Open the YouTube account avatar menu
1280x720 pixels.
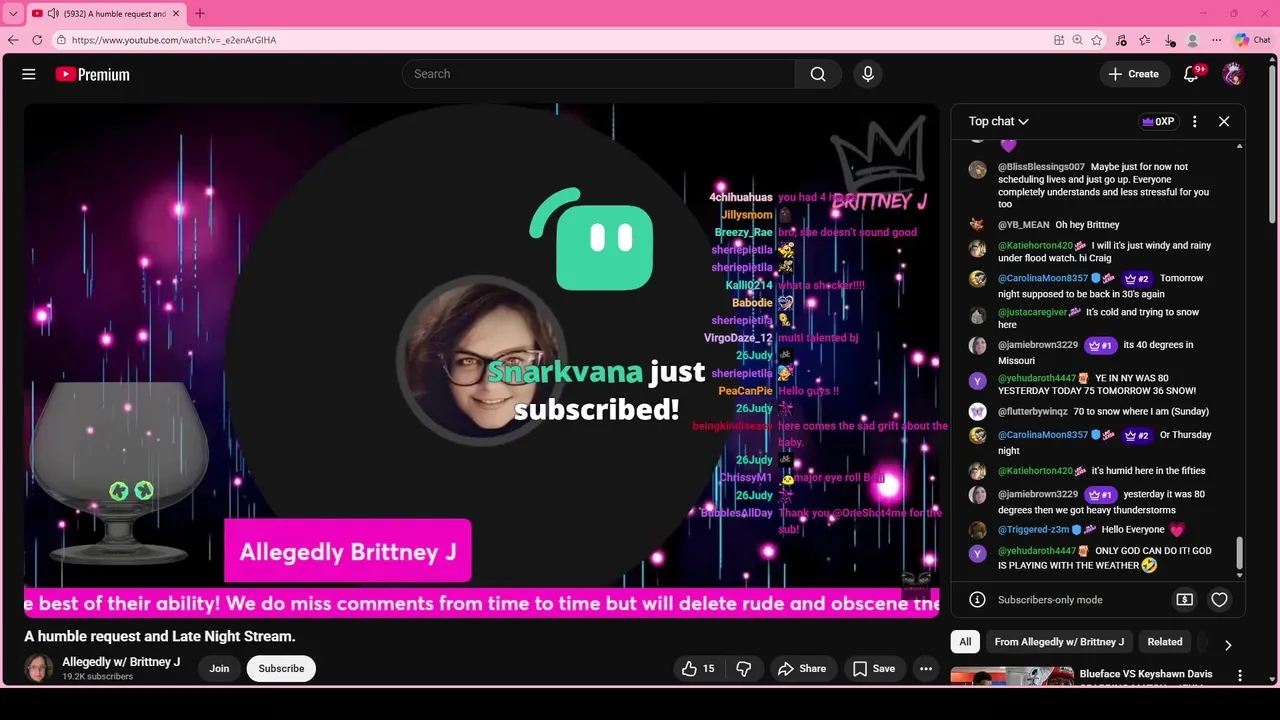point(1233,74)
